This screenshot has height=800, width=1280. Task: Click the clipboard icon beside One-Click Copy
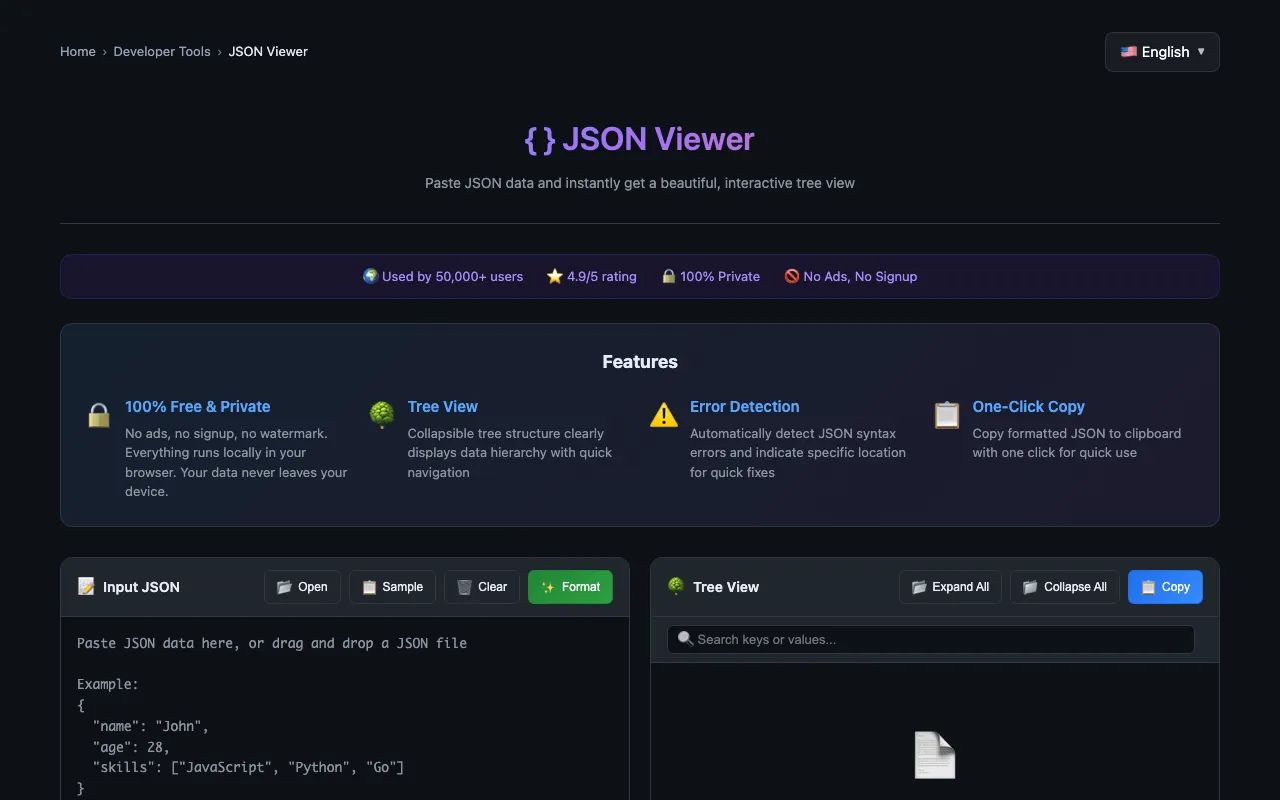coord(946,414)
